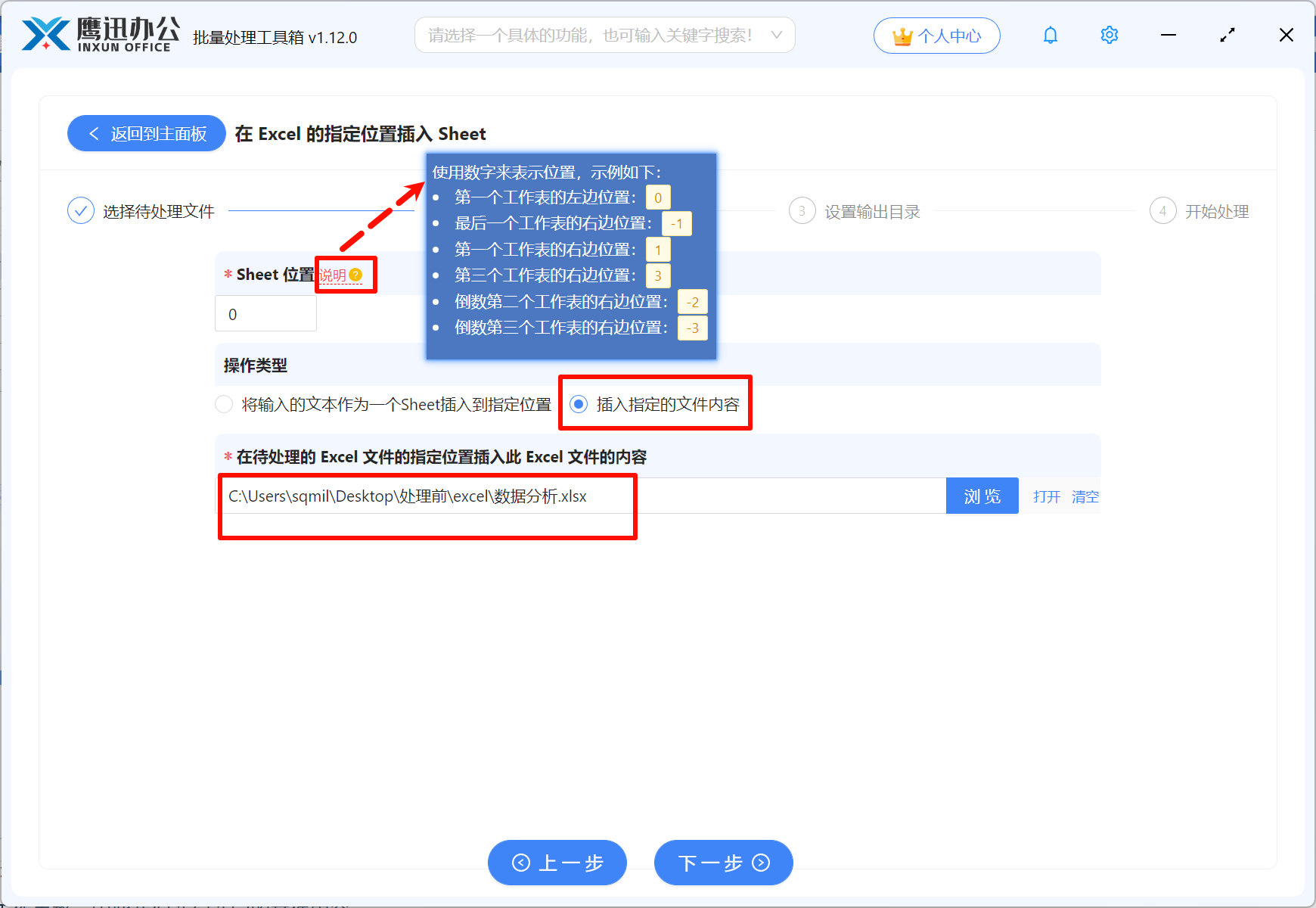The width and height of the screenshot is (1316, 908).
Task: Go to step 设置输出目录
Action: click(x=853, y=211)
